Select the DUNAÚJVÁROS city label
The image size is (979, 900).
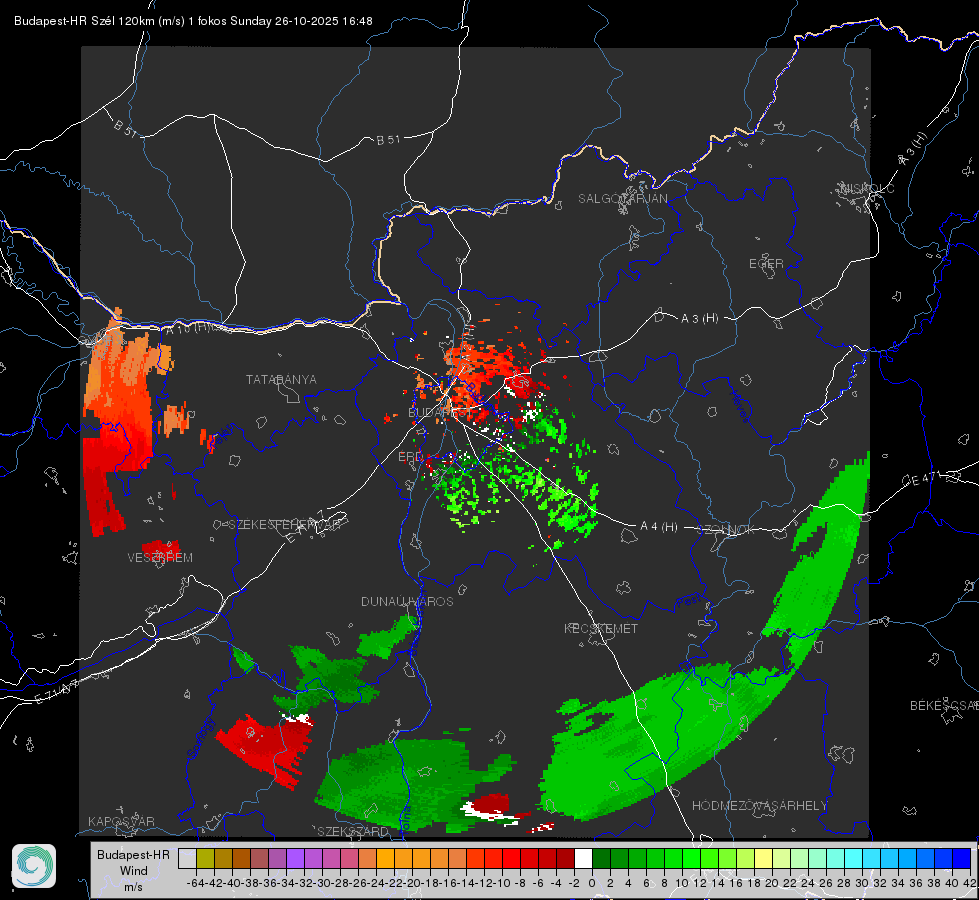click(407, 601)
